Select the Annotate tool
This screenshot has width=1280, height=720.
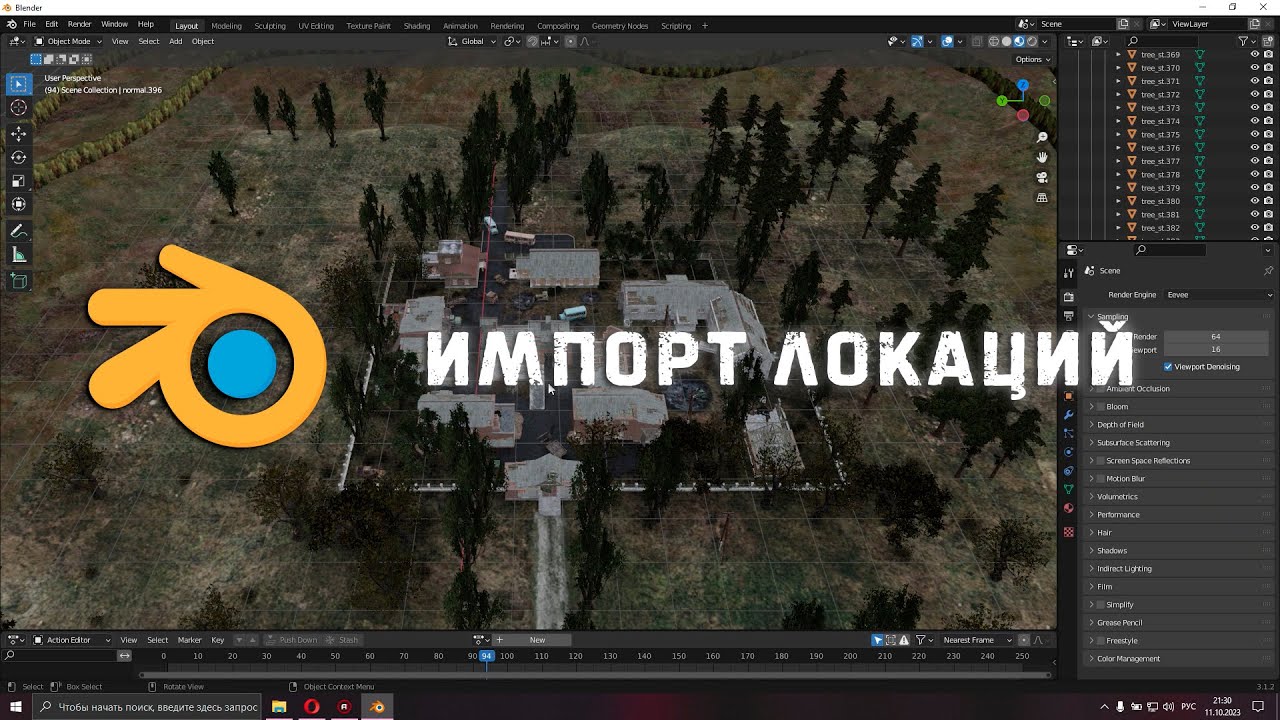click(x=18, y=231)
